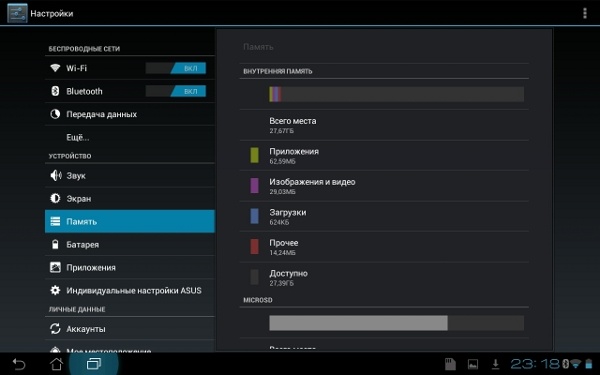This screenshot has width=600, height=375.
Task: Open Передача данных settings
Action: pos(130,114)
